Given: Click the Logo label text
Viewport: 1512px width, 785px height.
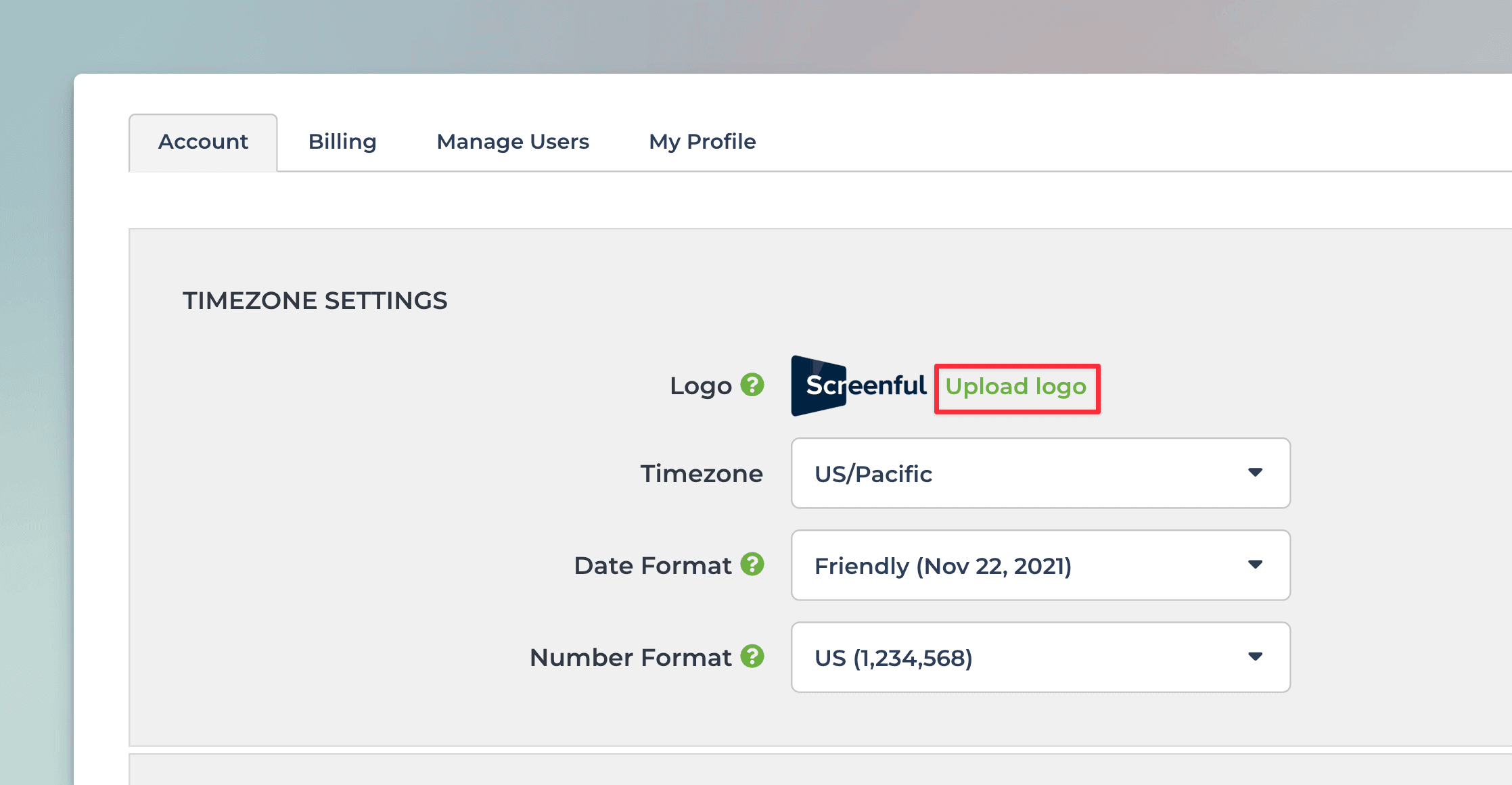Looking at the screenshot, I should 700,386.
